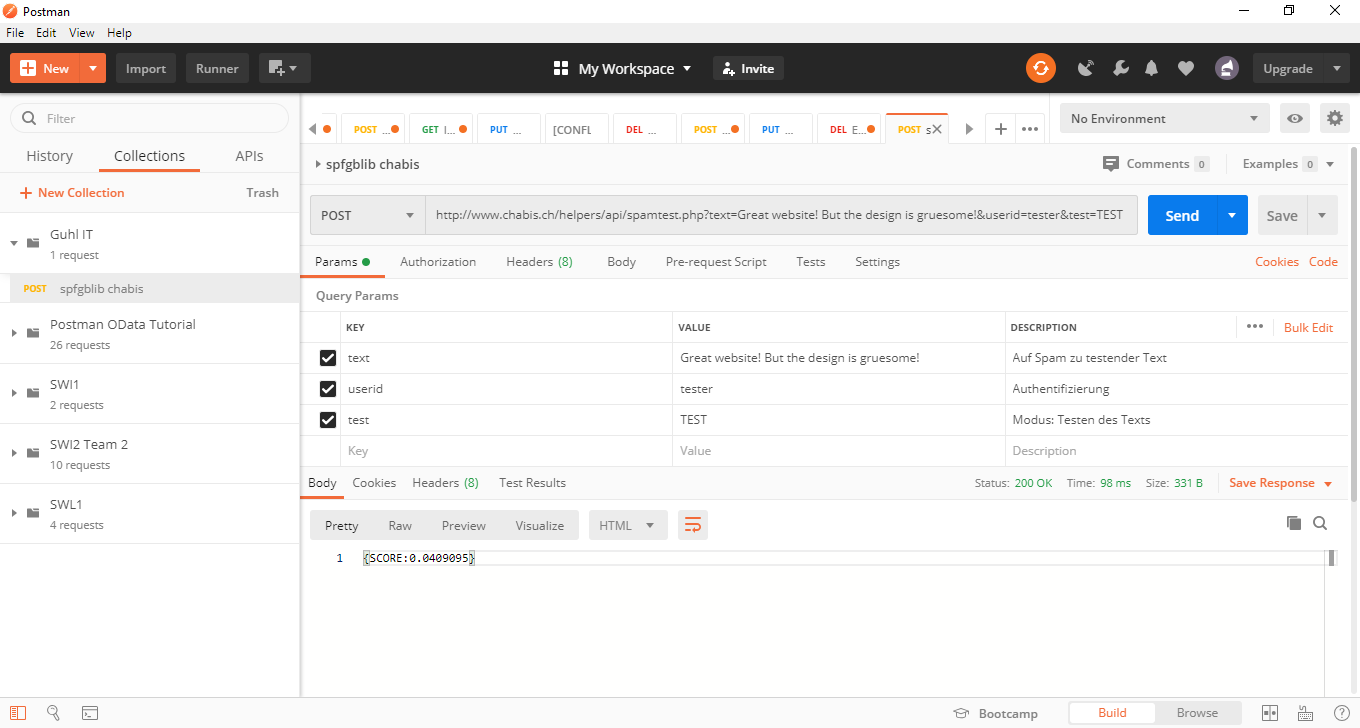The image size is (1360, 728).
Task: Uncheck the 'userid' query parameter
Action: (328, 389)
